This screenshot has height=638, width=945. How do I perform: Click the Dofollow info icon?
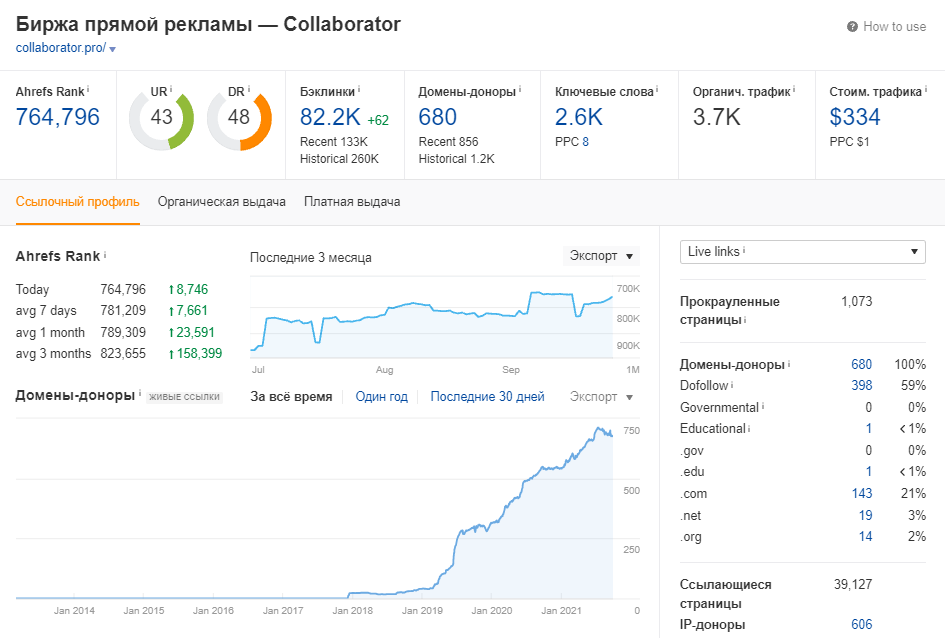pos(731,385)
